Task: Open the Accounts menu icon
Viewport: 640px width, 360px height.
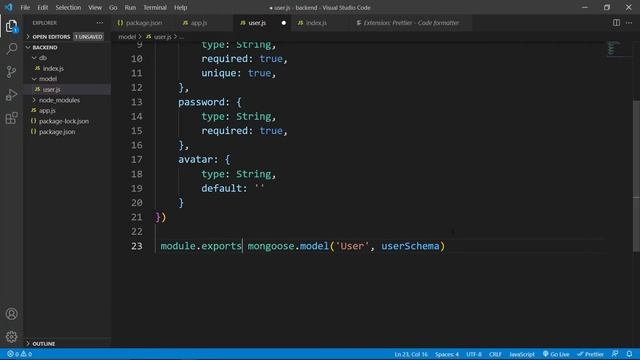Action: point(11,313)
